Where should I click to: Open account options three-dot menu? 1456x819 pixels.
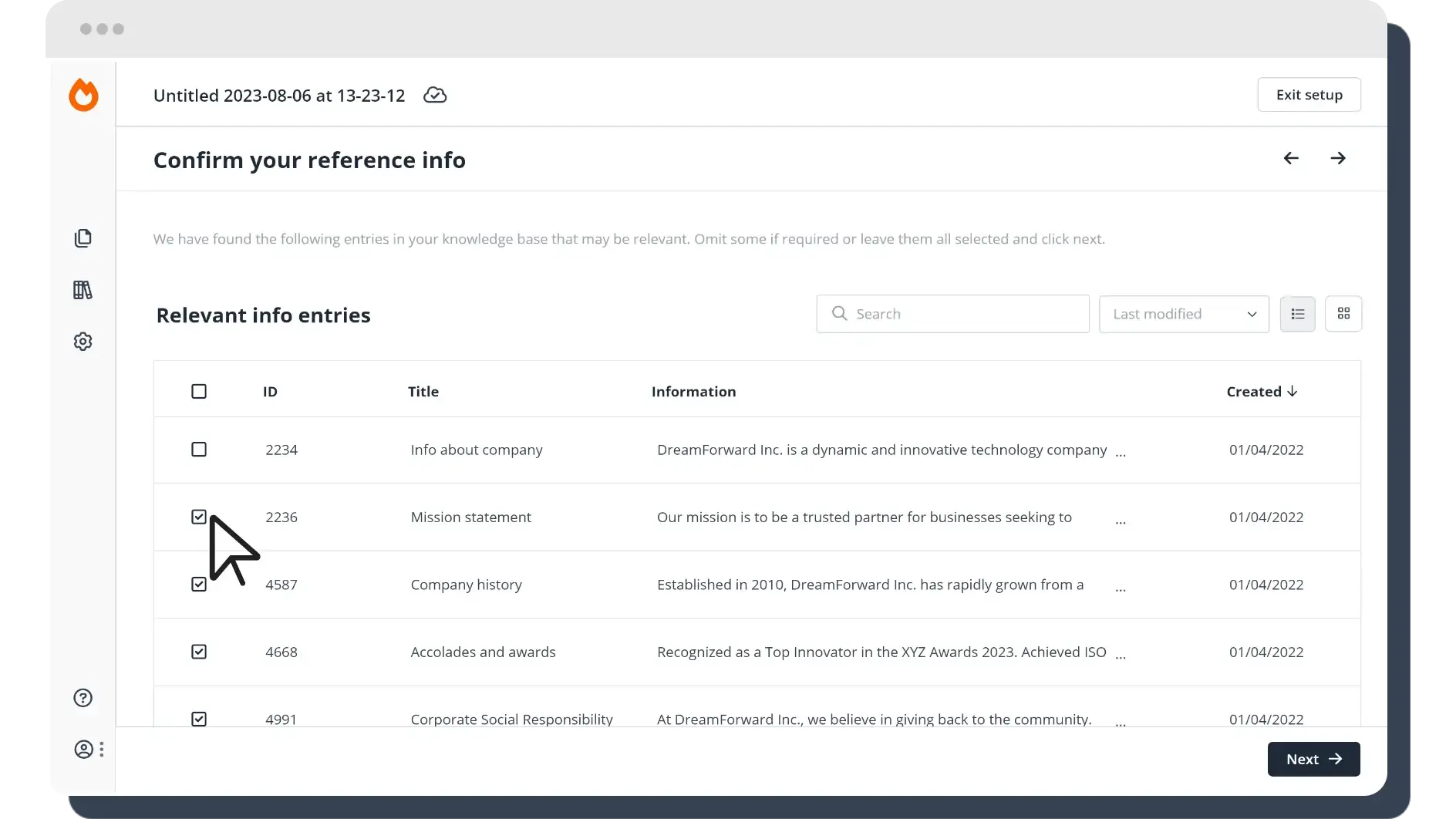click(102, 750)
